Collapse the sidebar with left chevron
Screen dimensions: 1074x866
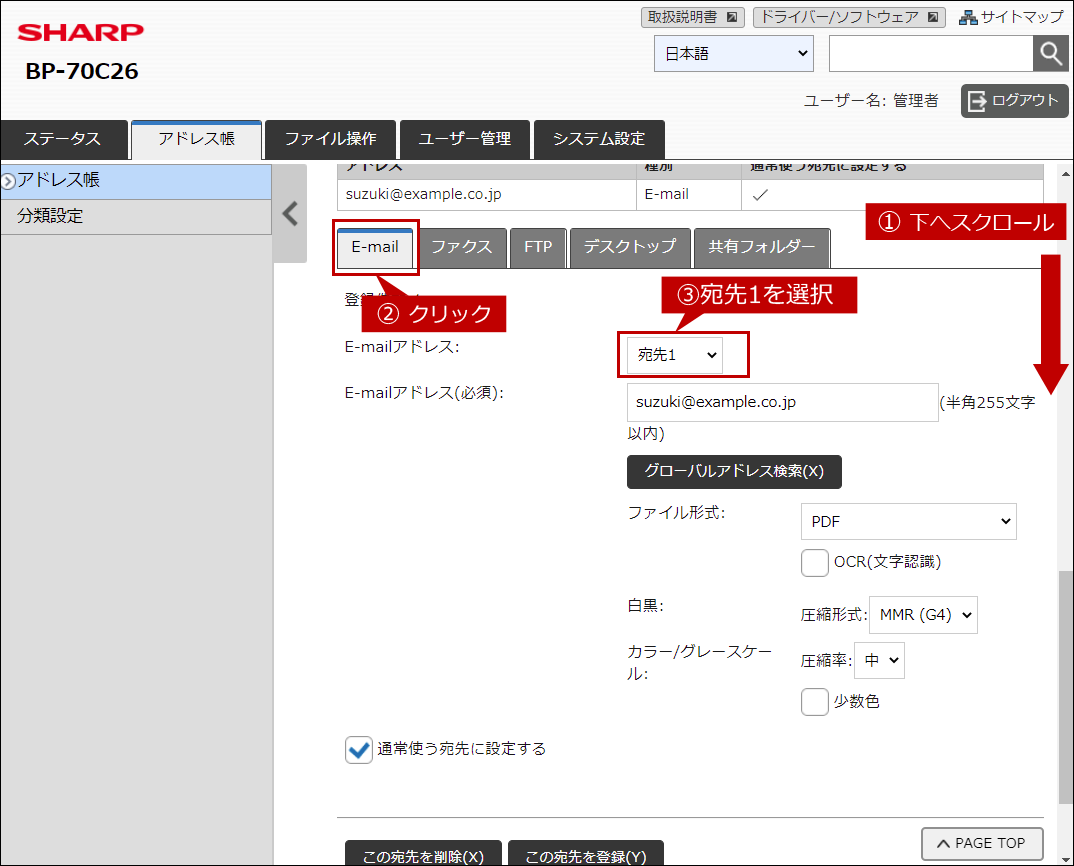click(290, 214)
